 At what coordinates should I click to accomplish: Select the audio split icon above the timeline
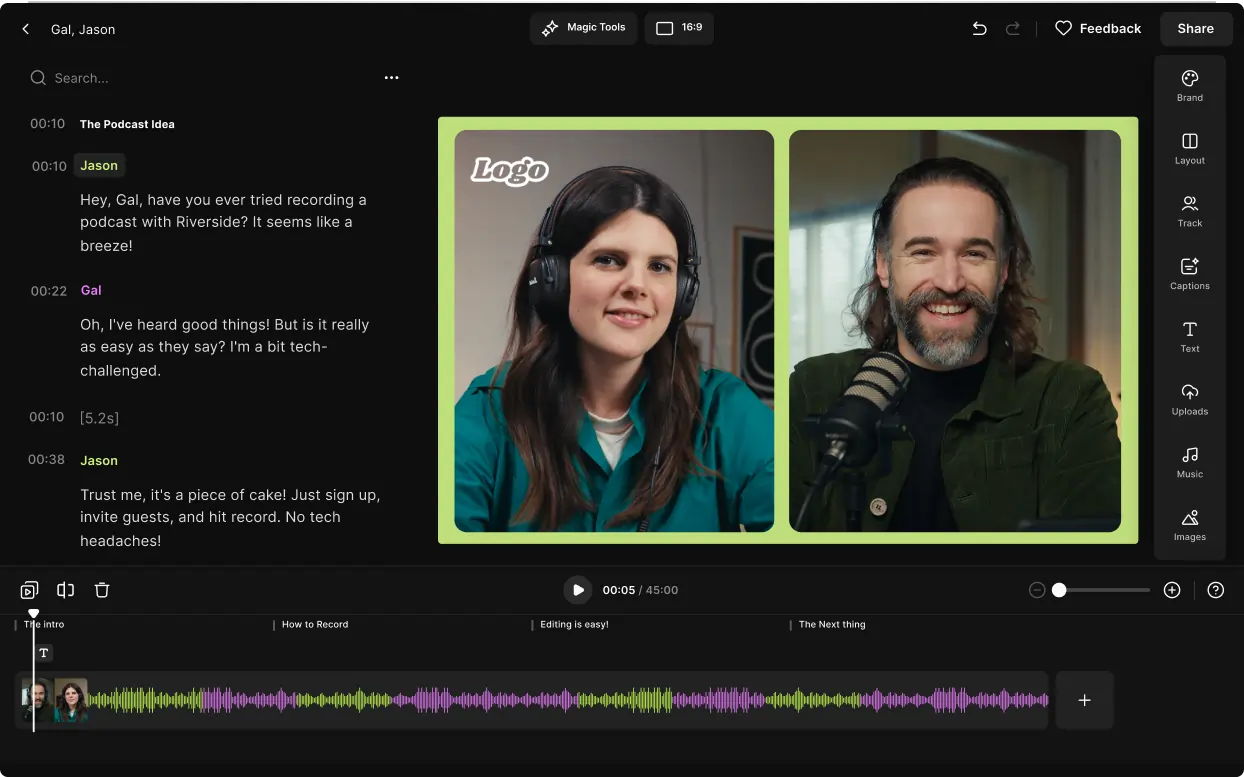point(65,590)
